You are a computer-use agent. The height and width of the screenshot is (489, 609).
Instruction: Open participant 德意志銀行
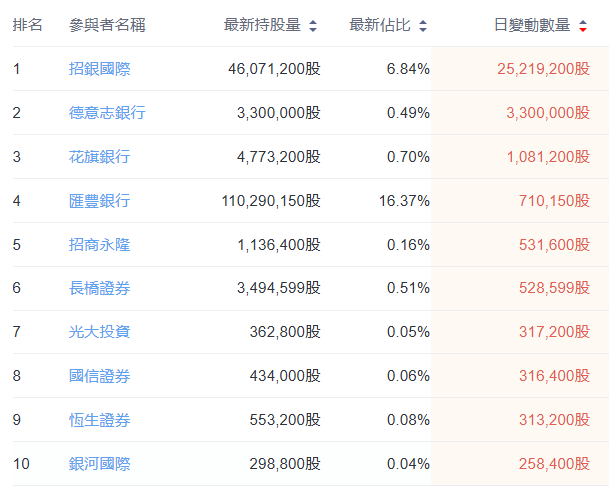click(x=107, y=113)
